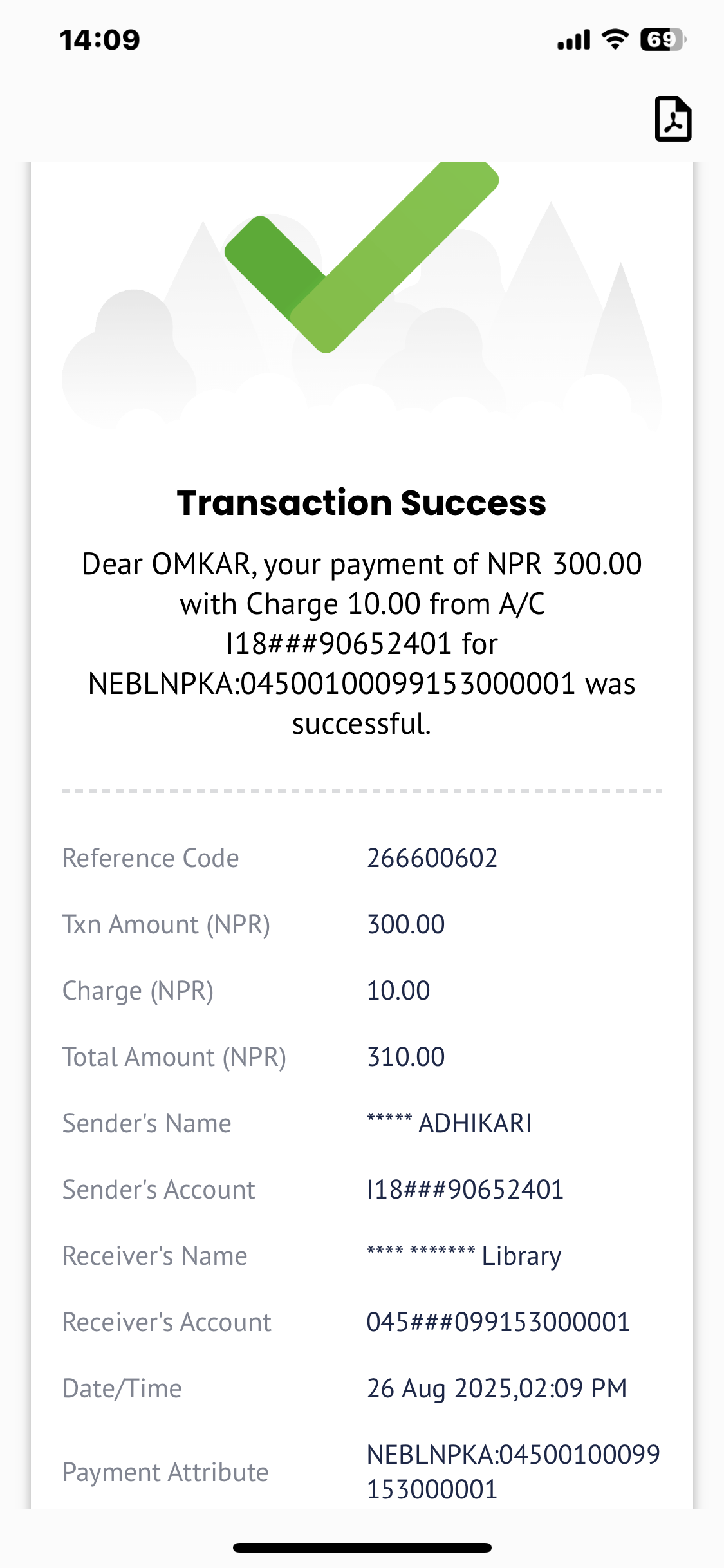Tap the Receiver's Account number value
Viewport: 724px width, 1568px height.
(498, 1322)
